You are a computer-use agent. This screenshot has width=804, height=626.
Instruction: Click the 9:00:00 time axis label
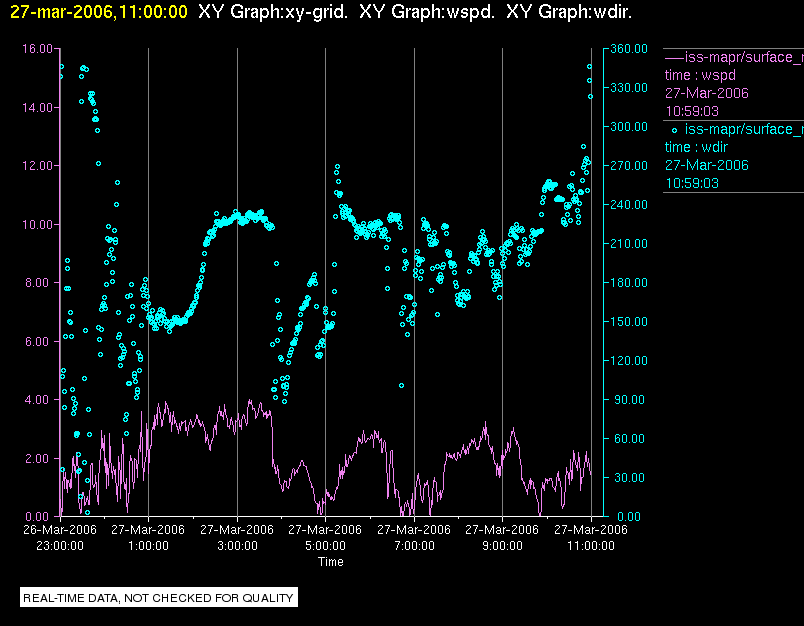pos(502,546)
